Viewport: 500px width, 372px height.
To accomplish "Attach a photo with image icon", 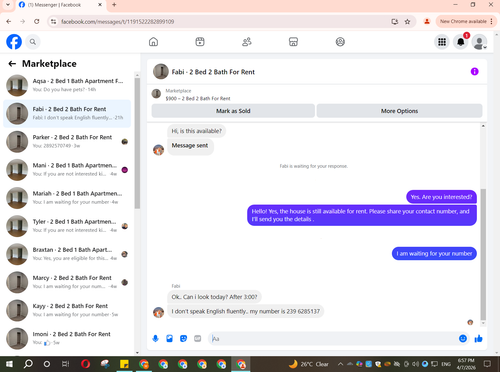I will click(169, 339).
